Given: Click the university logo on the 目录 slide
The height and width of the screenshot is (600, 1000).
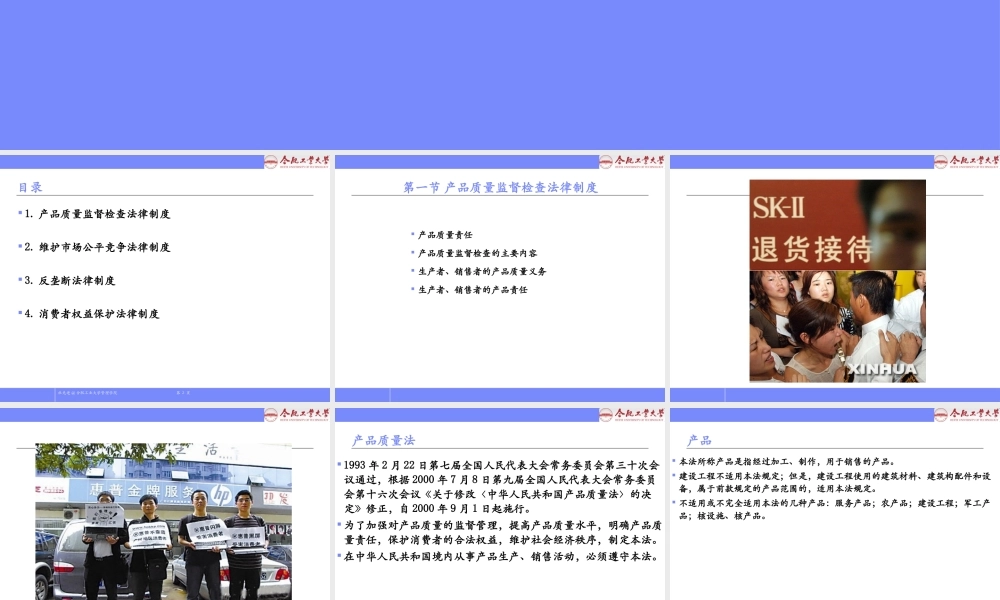Looking at the screenshot, I should pyautogui.click(x=296, y=162).
